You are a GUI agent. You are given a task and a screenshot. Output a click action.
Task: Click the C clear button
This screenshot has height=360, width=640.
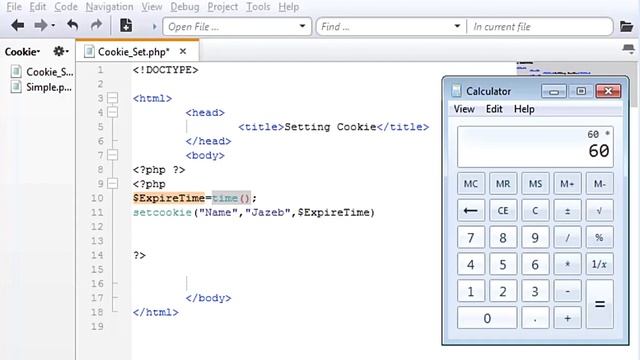pos(535,211)
